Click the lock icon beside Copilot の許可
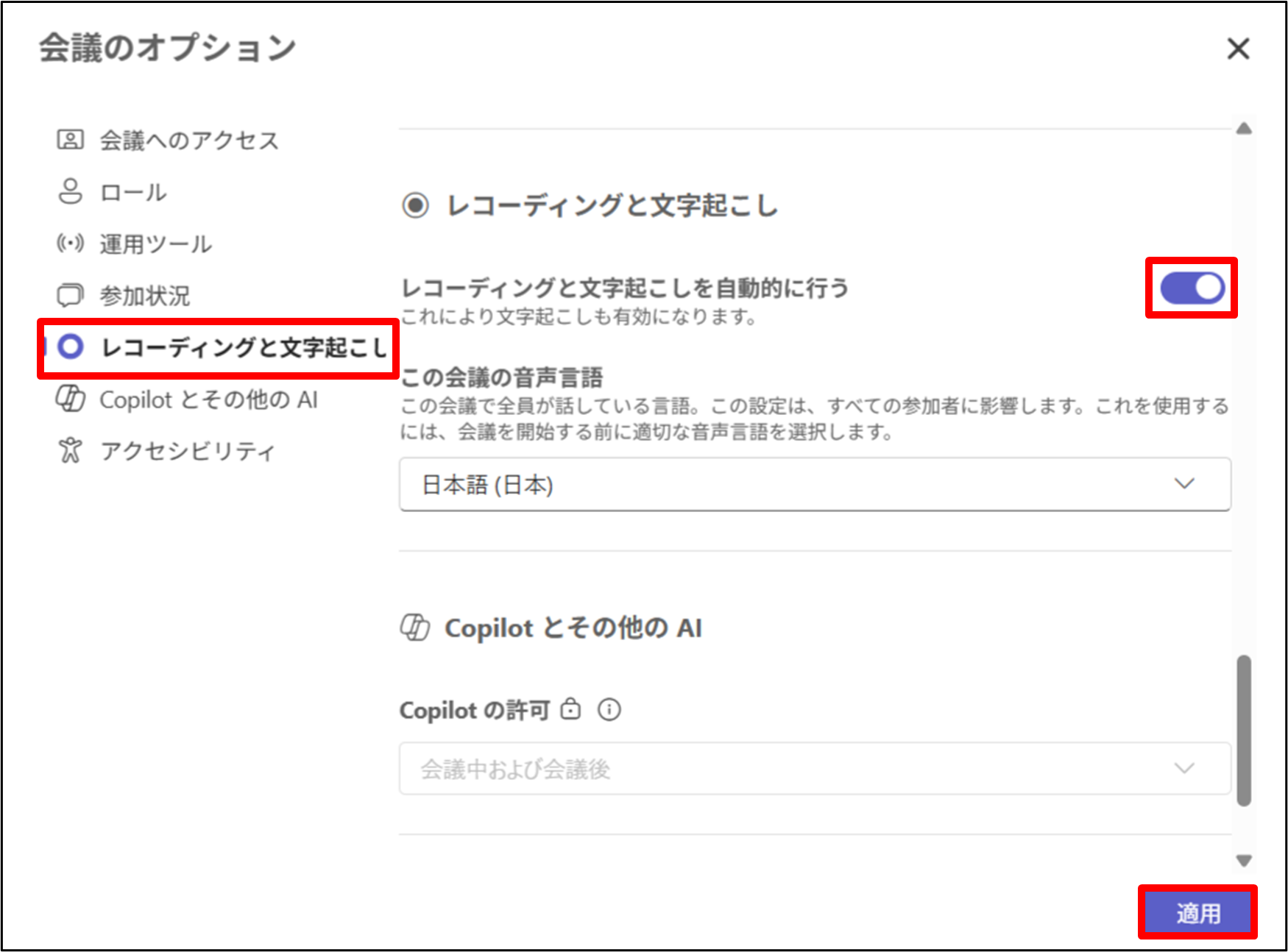1288x952 pixels. click(570, 710)
